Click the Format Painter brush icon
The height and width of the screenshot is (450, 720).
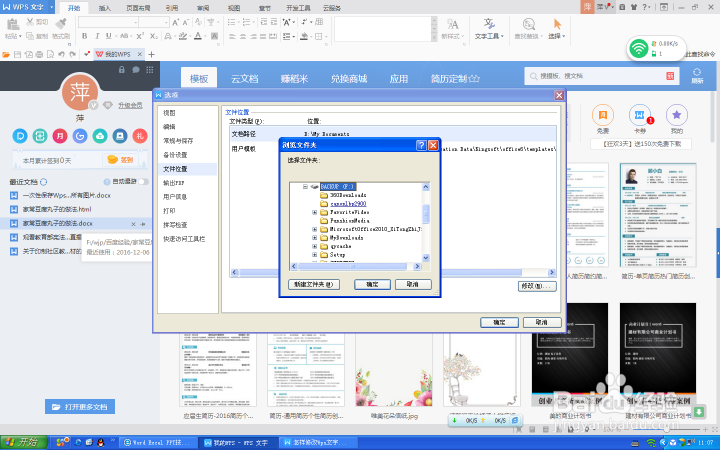click(x=61, y=24)
